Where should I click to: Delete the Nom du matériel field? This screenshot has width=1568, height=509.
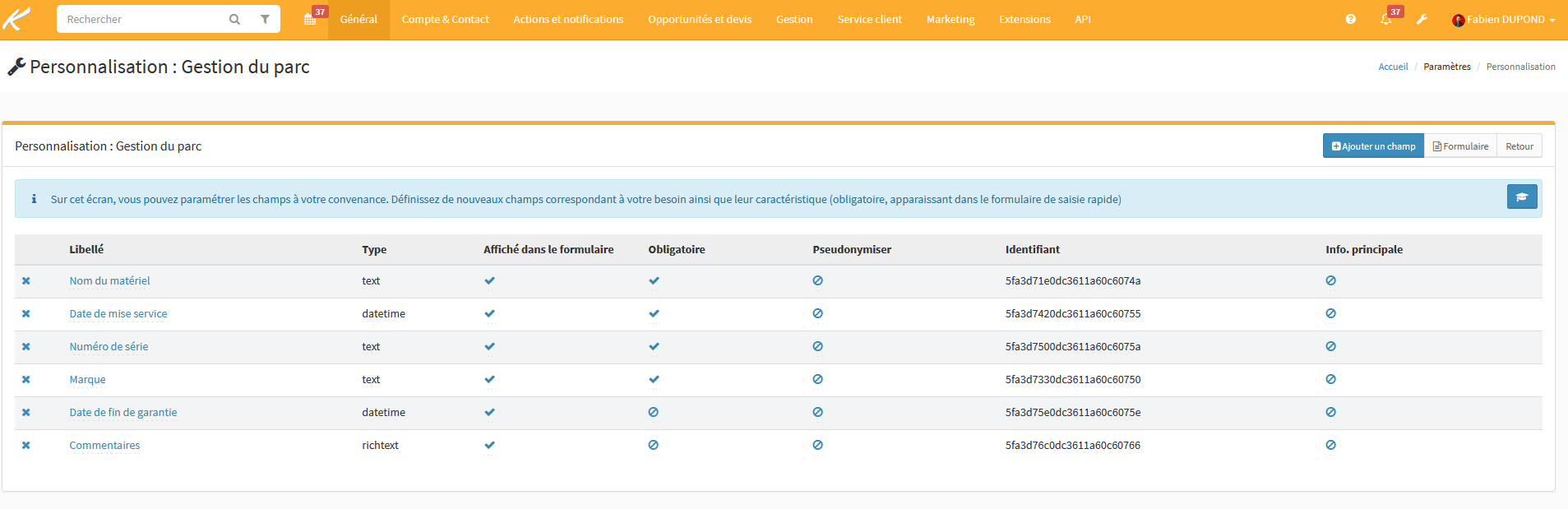pyautogui.click(x=26, y=280)
